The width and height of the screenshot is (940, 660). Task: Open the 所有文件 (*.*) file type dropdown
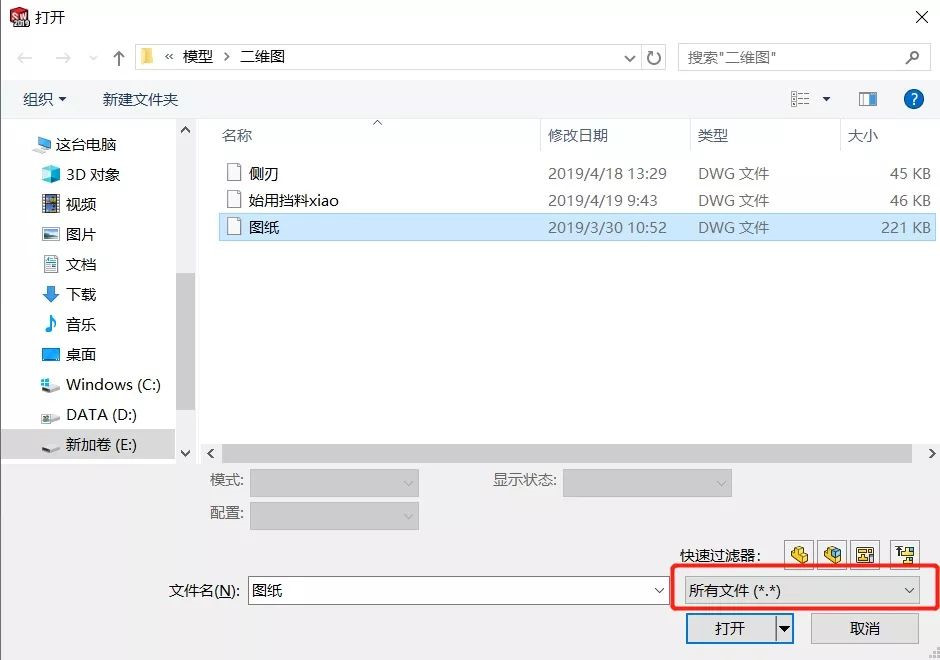(800, 590)
